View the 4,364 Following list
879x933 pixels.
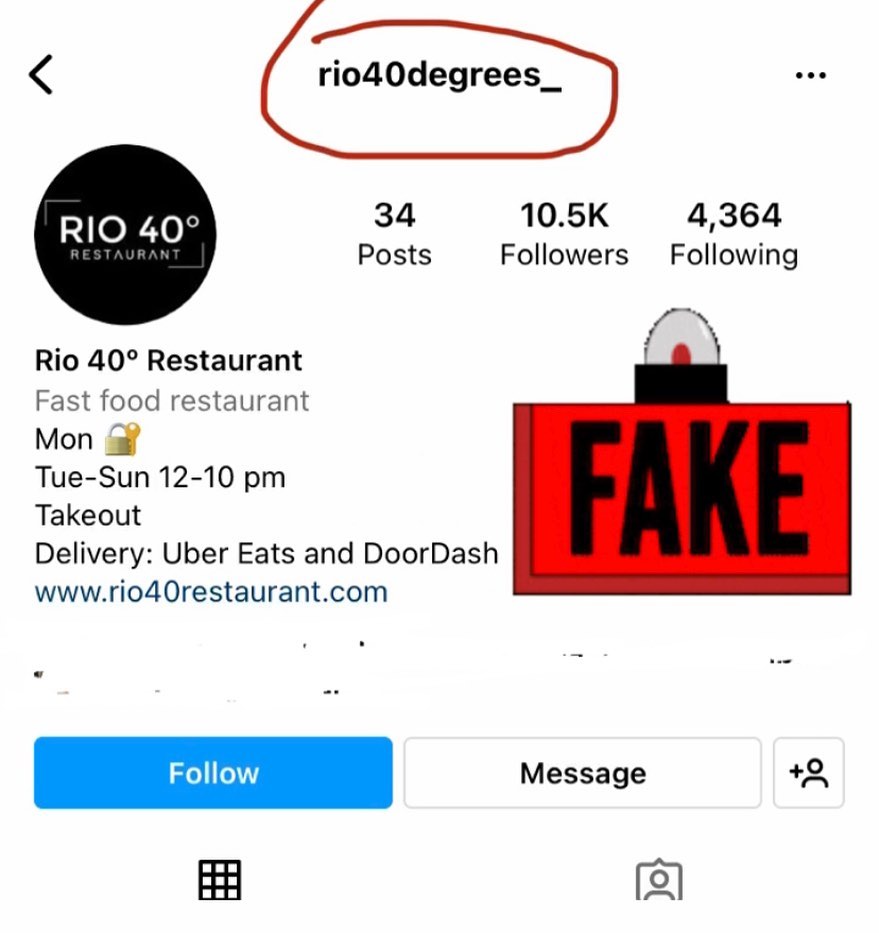pyautogui.click(x=734, y=234)
